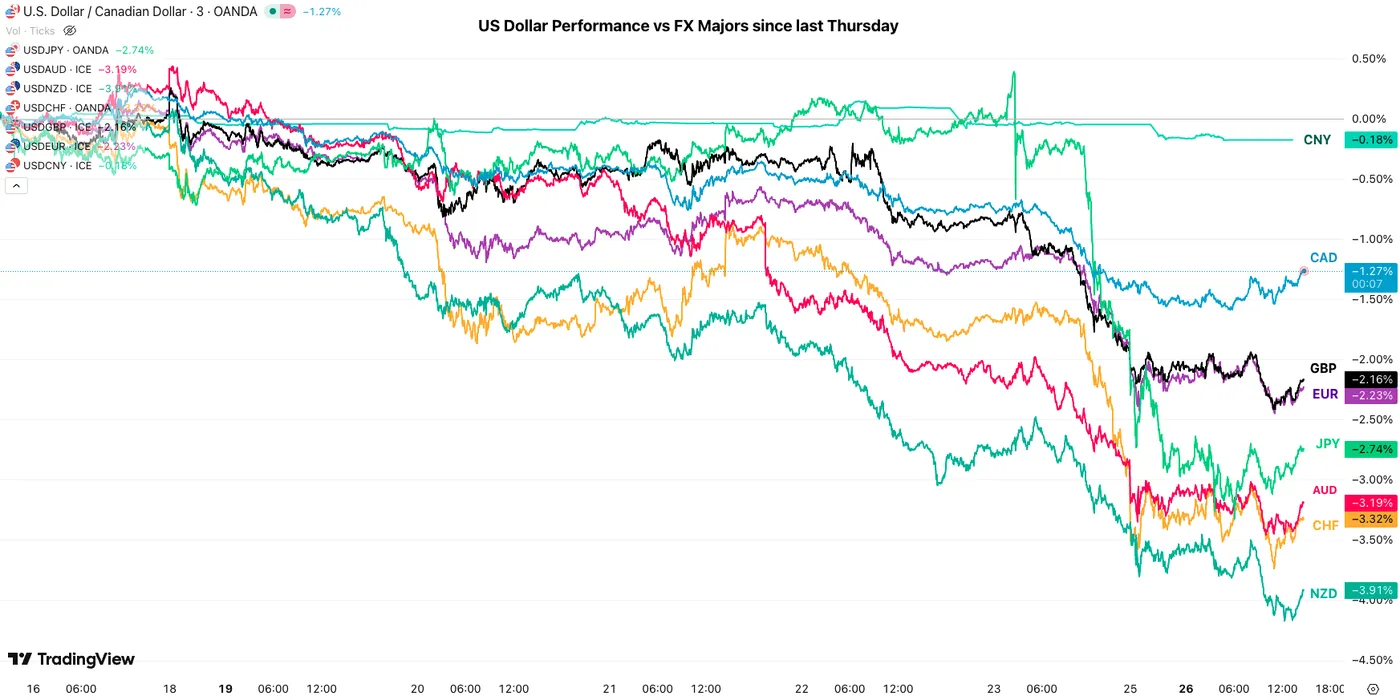Click the CAD −1.27% current price label

coord(1367,270)
